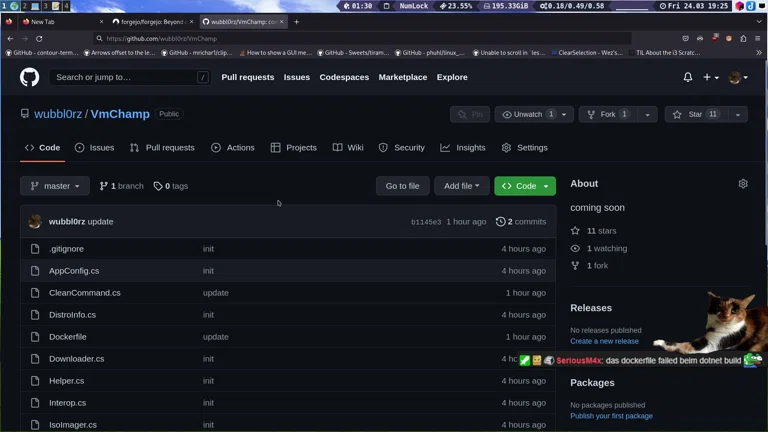This screenshot has height=432, width=768.
Task: View the 0 tags link
Action: pyautogui.click(x=170, y=186)
